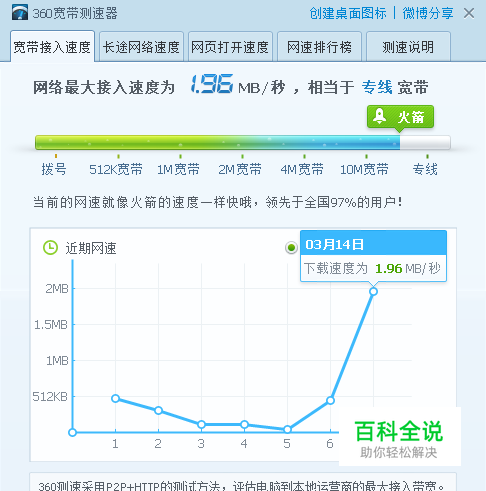Click the speed level progress bar
The height and width of the screenshot is (491, 486).
coord(243,143)
